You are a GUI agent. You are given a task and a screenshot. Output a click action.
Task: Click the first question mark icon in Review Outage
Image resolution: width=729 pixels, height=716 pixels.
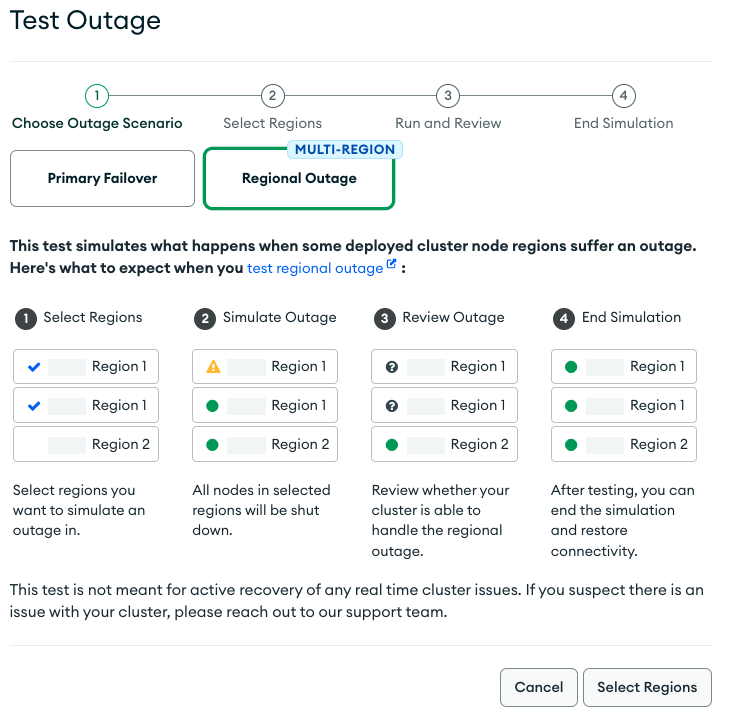392,367
